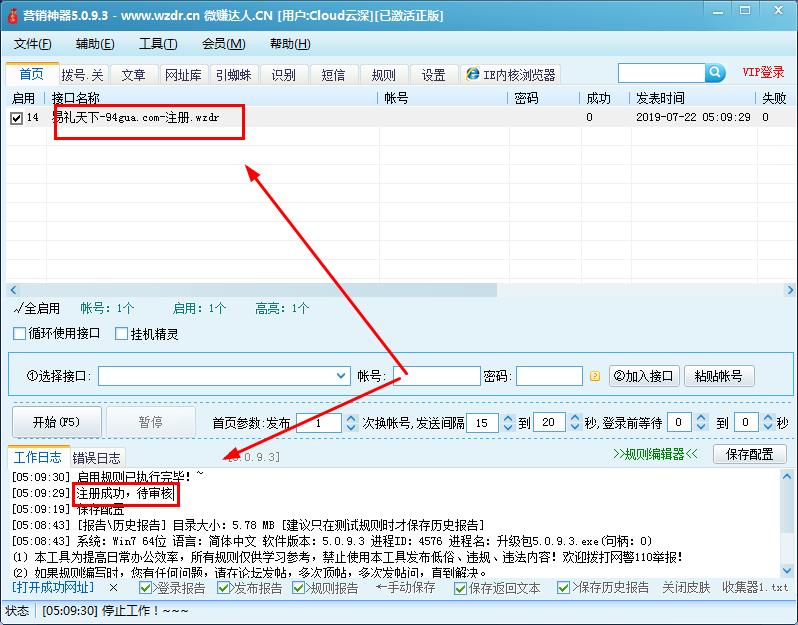Click the log scroll down arrow
This screenshot has width=798, height=625.
tap(787, 571)
